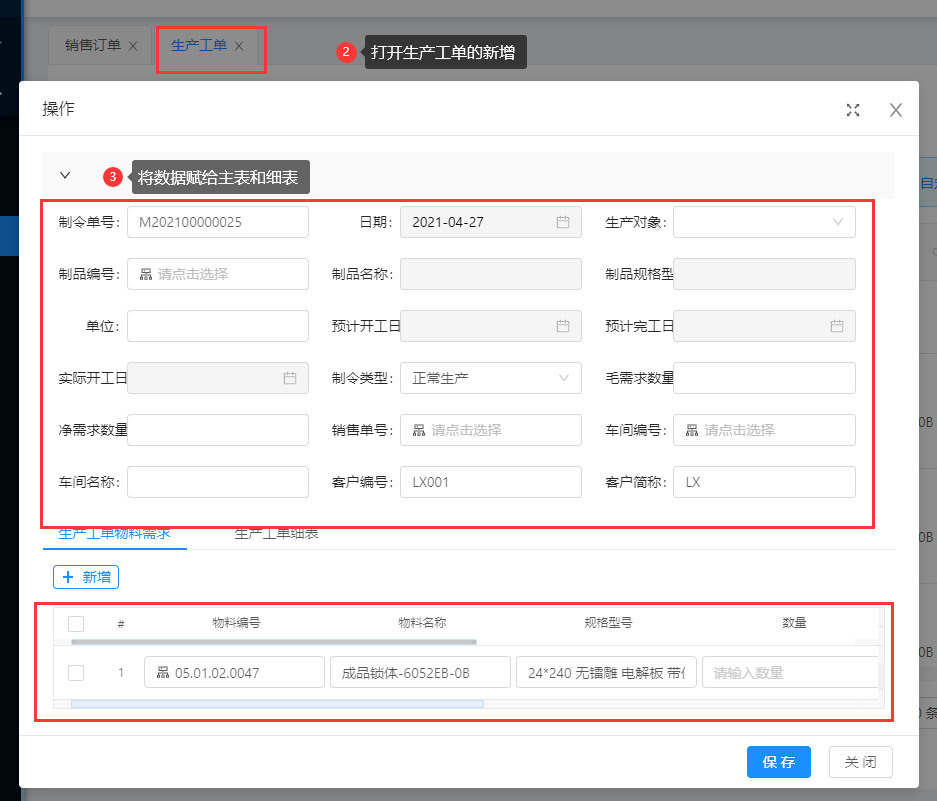Click the 保存 button
This screenshot has height=801, width=937.
tap(779, 762)
